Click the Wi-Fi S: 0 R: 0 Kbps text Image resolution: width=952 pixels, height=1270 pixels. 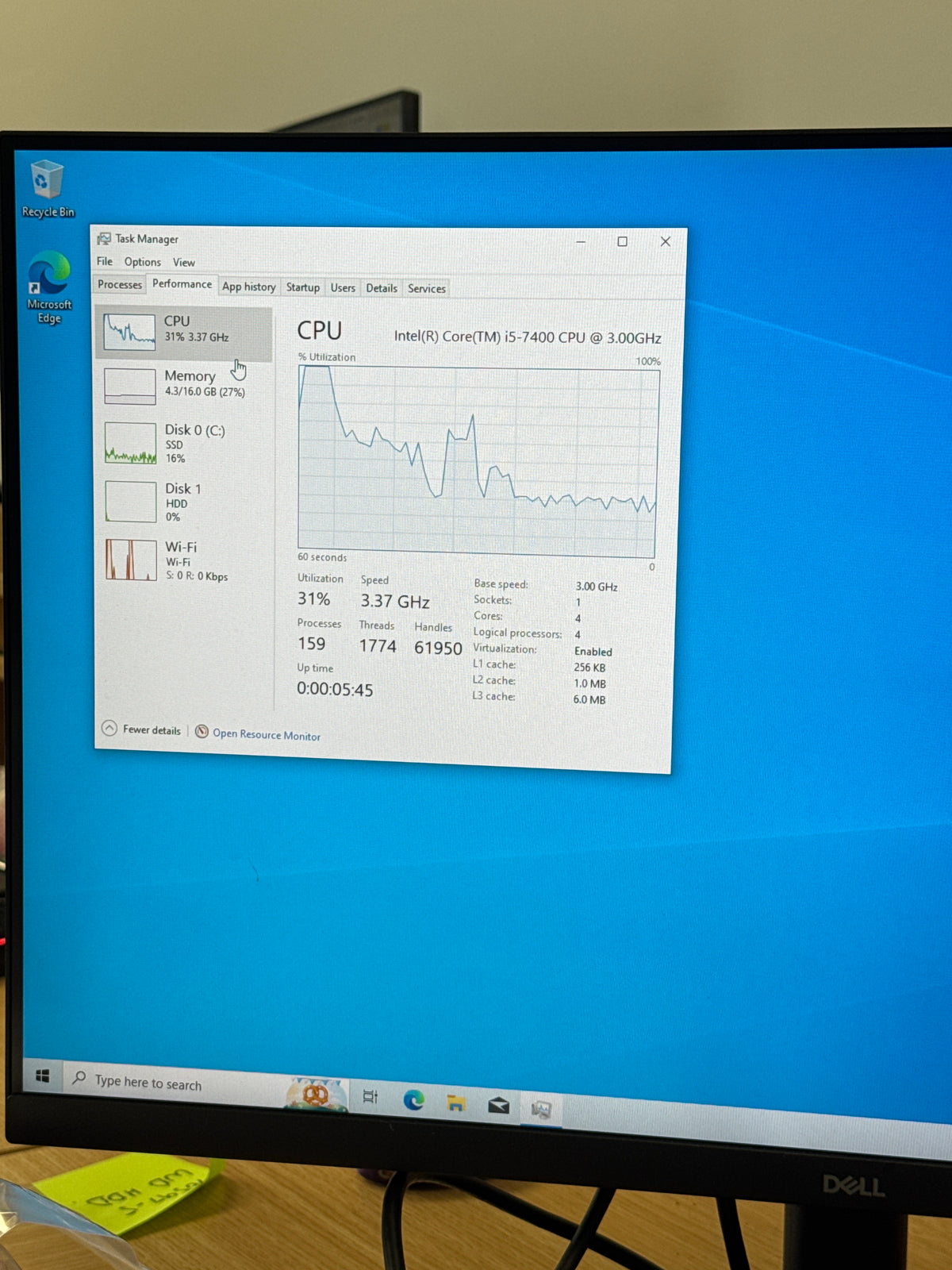197,576
